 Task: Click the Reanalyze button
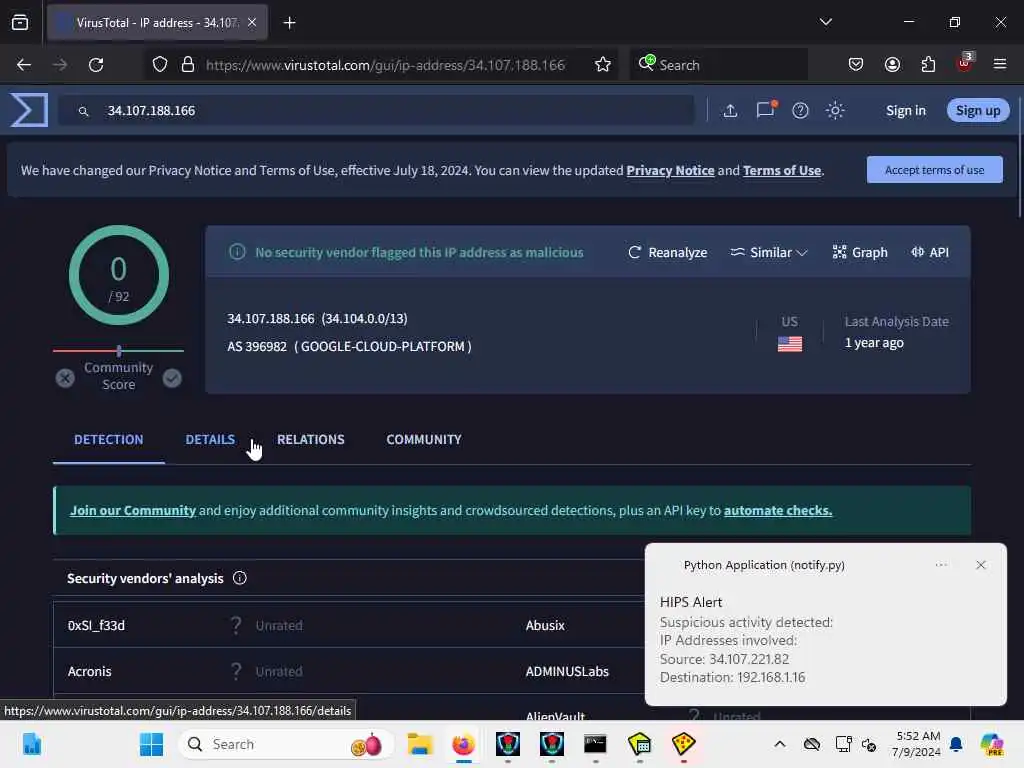point(667,252)
